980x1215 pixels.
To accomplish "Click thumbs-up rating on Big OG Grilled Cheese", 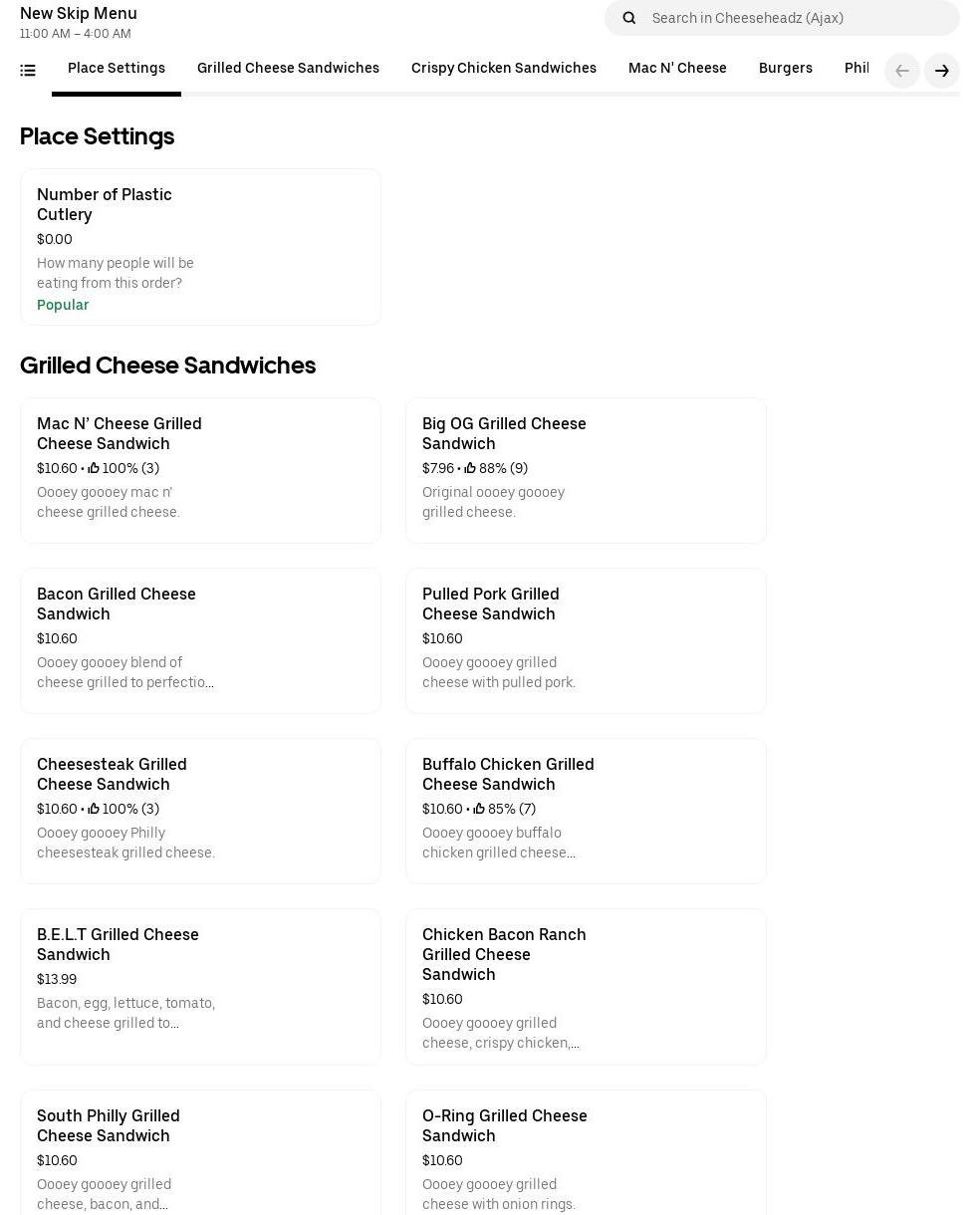I will coord(470,468).
